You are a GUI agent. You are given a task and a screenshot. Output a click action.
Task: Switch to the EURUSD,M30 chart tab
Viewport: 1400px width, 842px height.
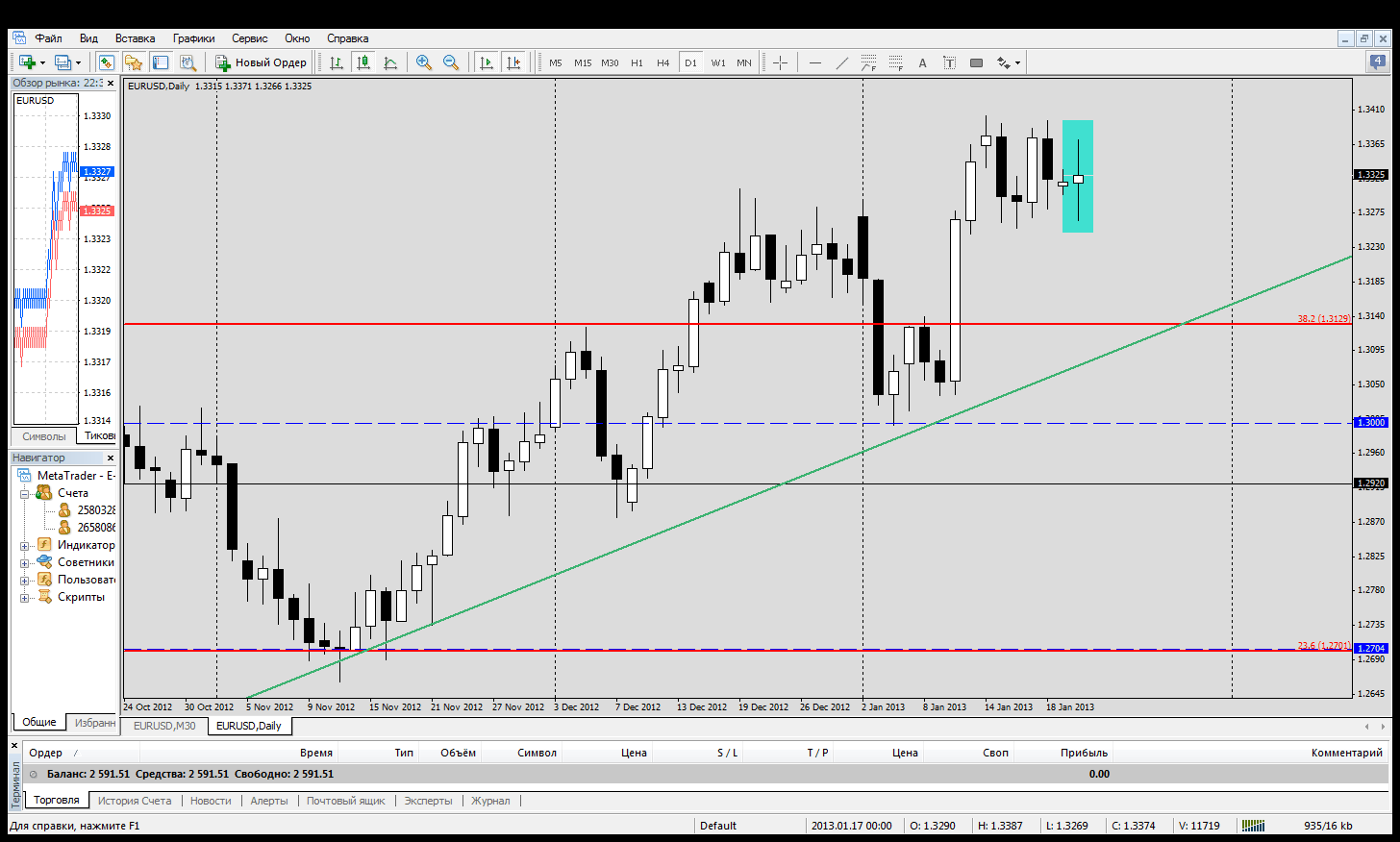[x=164, y=726]
